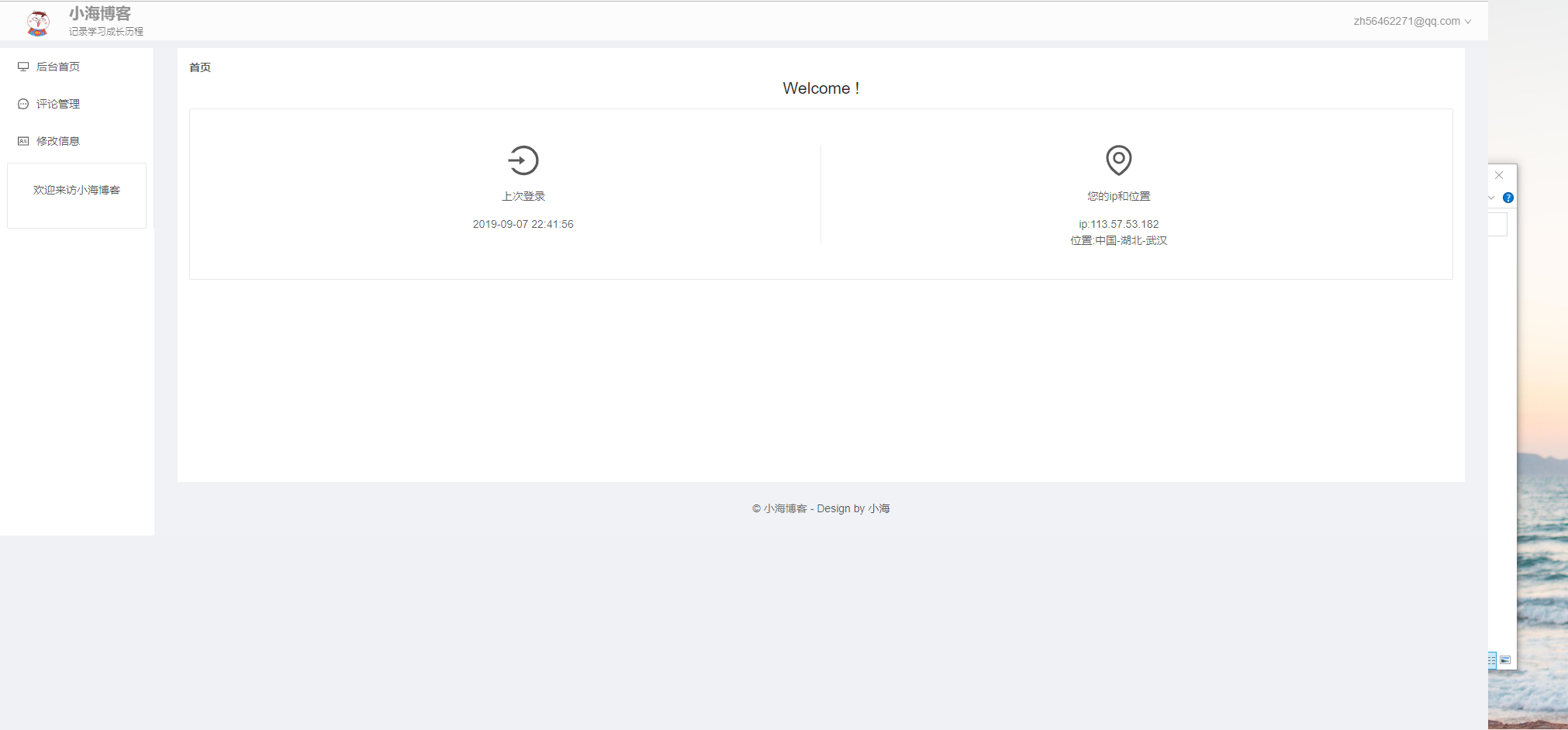The image size is (1568, 730).
Task: Click the 欢迎来访小海博客 notice card
Action: pyautogui.click(x=77, y=195)
